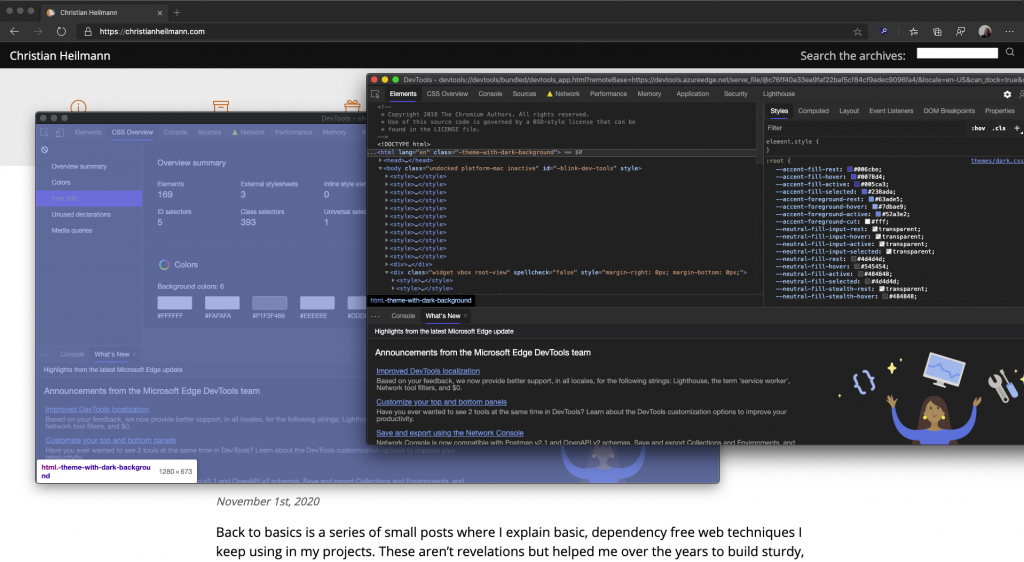Reload the page with the refresh icon

[61, 31]
